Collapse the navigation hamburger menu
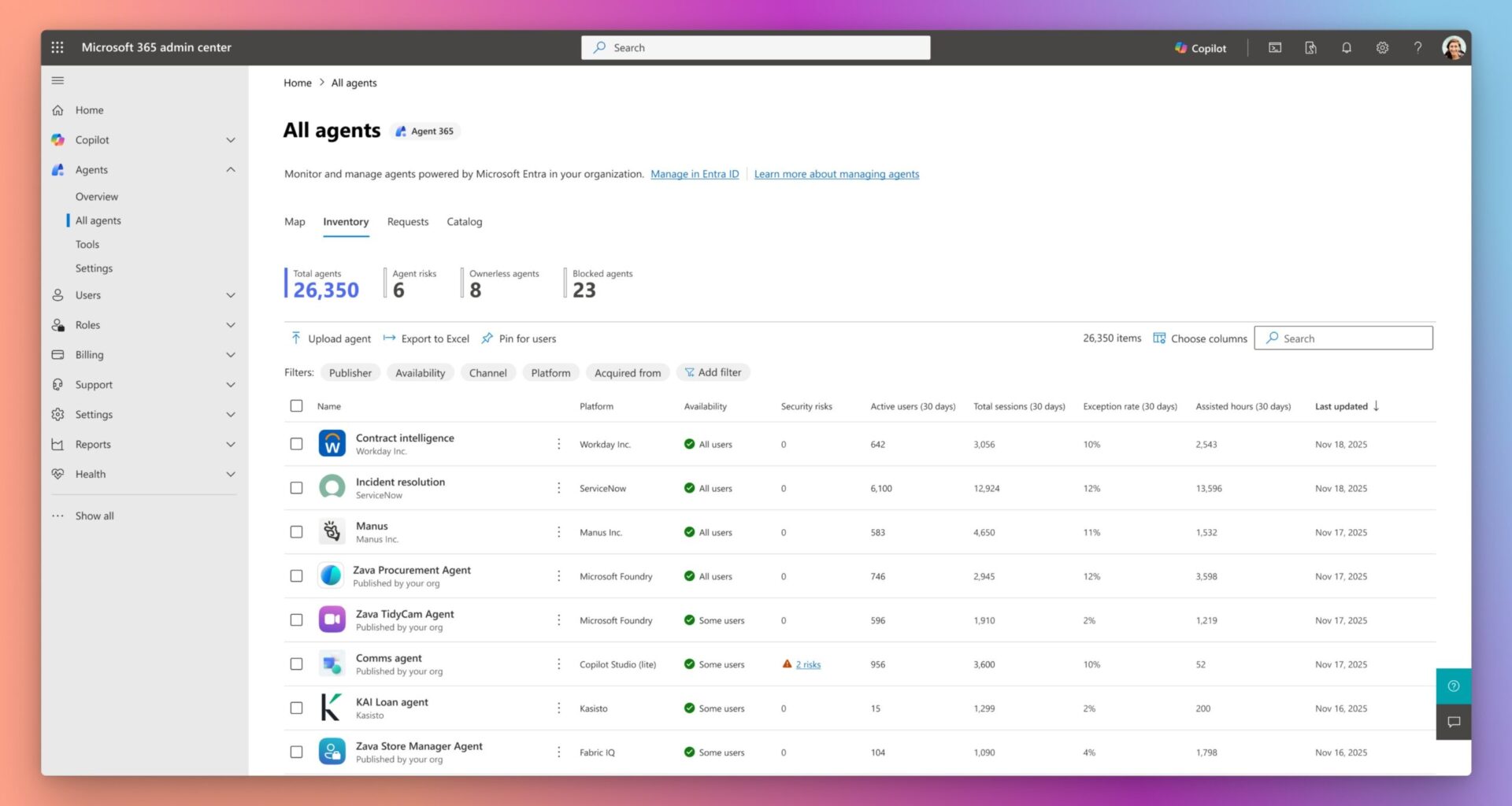1512x806 pixels. (57, 80)
